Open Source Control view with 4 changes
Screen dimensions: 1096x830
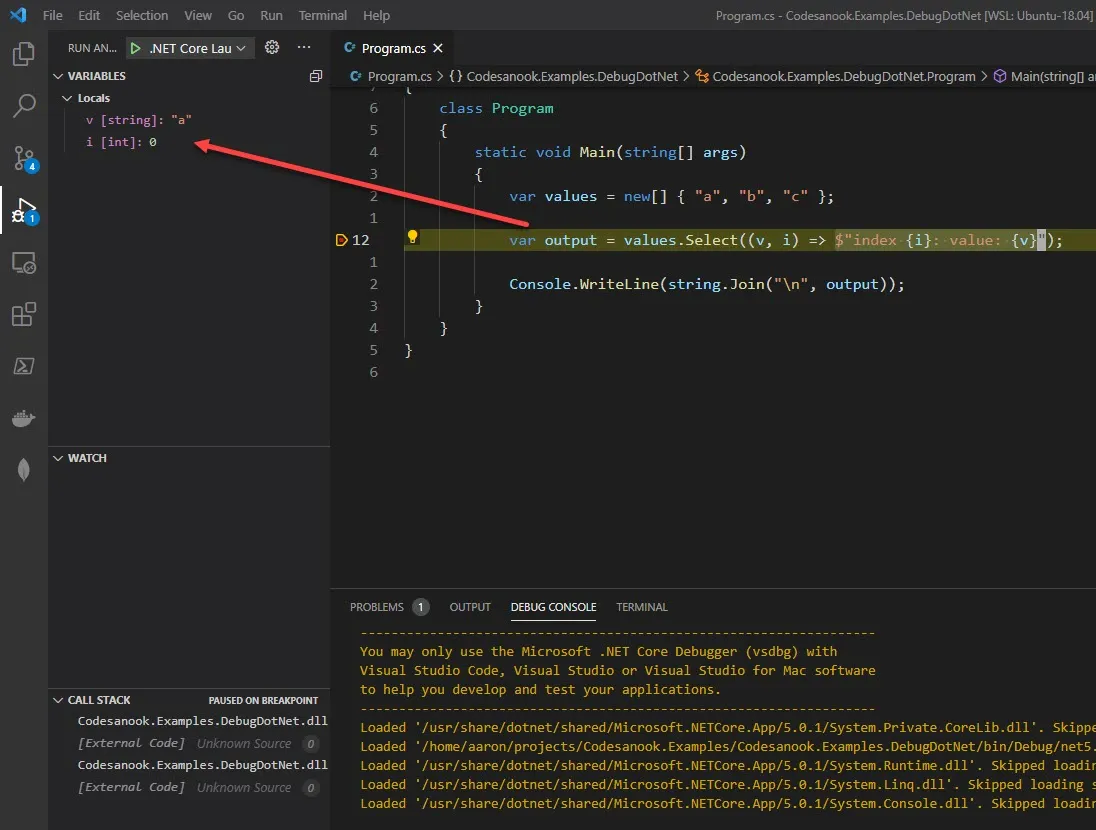click(24, 159)
